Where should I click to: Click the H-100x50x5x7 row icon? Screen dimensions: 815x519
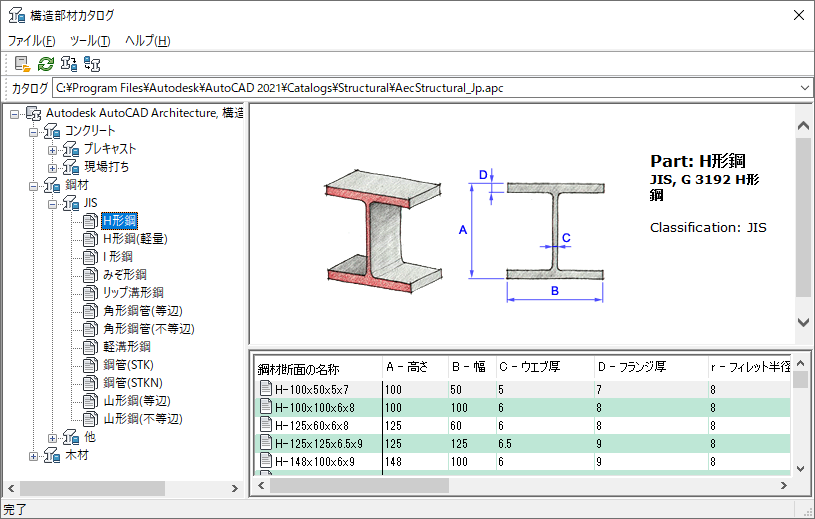(x=266, y=388)
